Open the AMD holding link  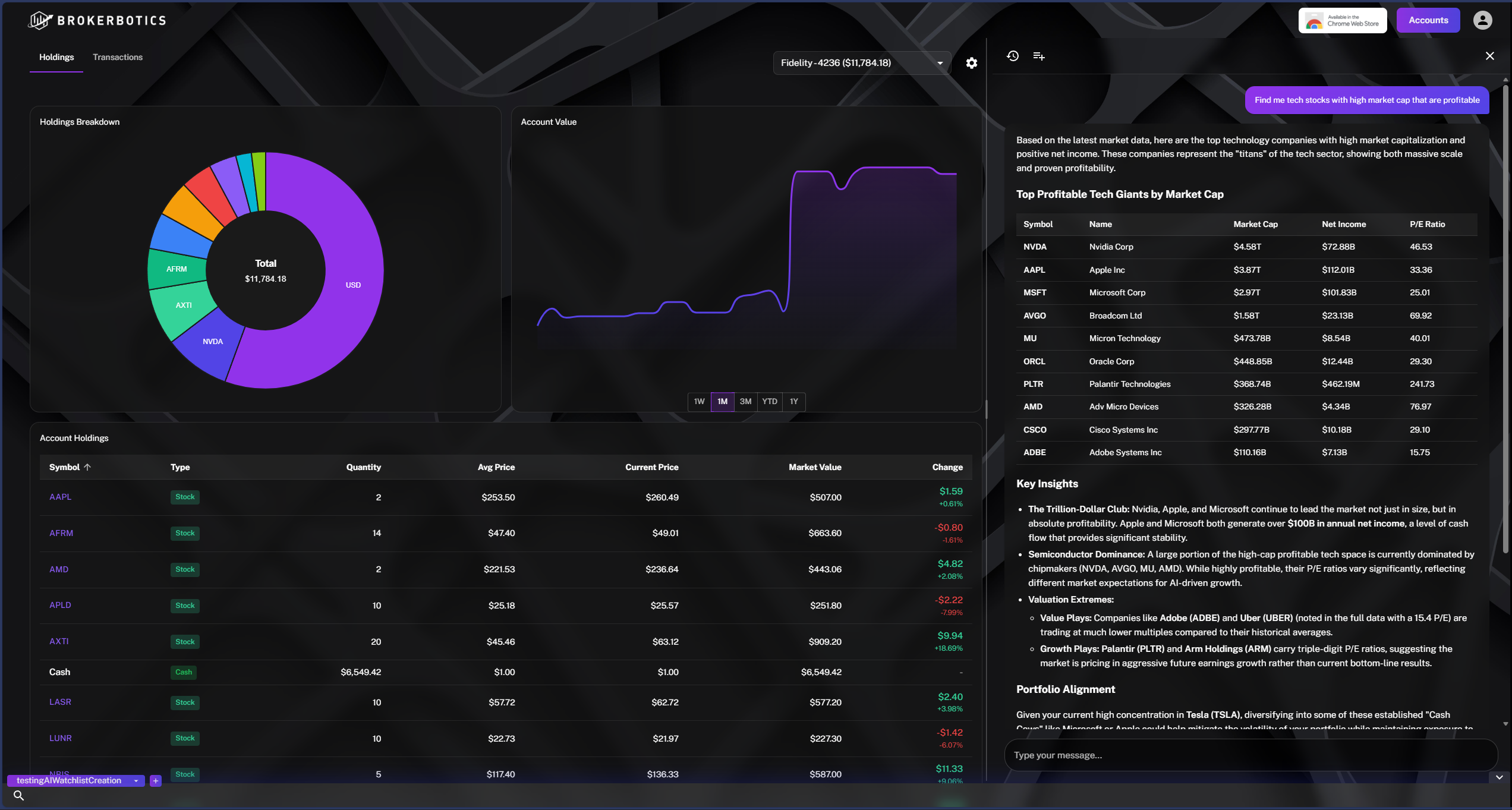[x=59, y=569]
